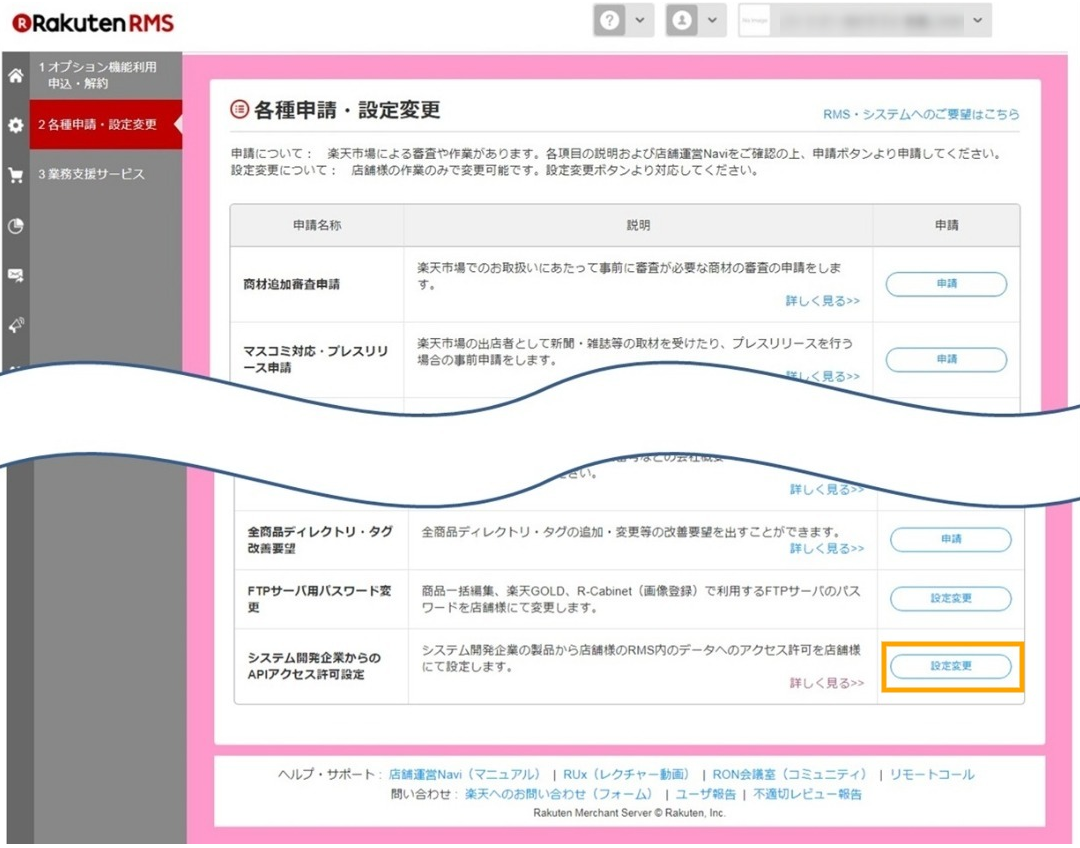Viewport: 1080px width, 848px height.
Task: Open リモートコール footer link
Action: (932, 775)
